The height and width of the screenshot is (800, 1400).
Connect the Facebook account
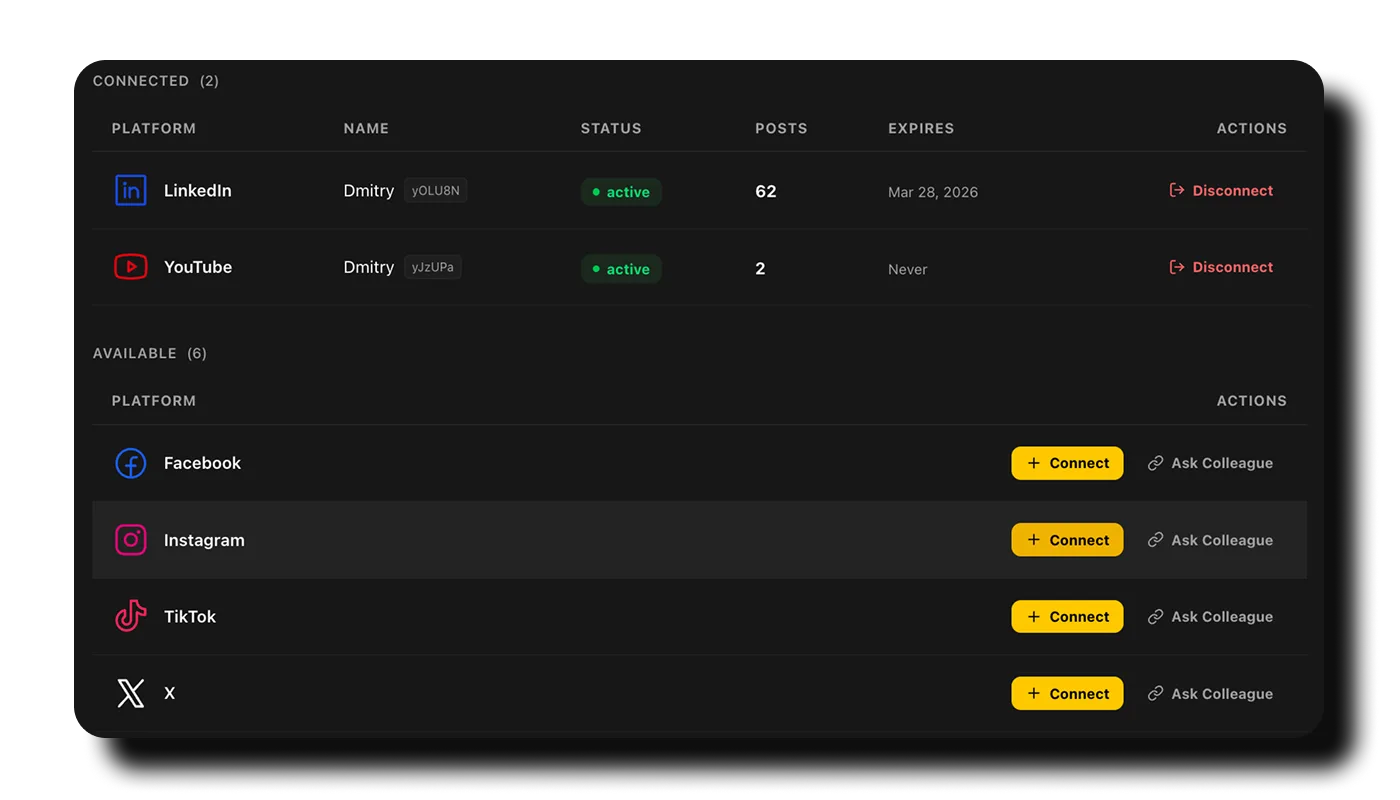coord(1067,463)
